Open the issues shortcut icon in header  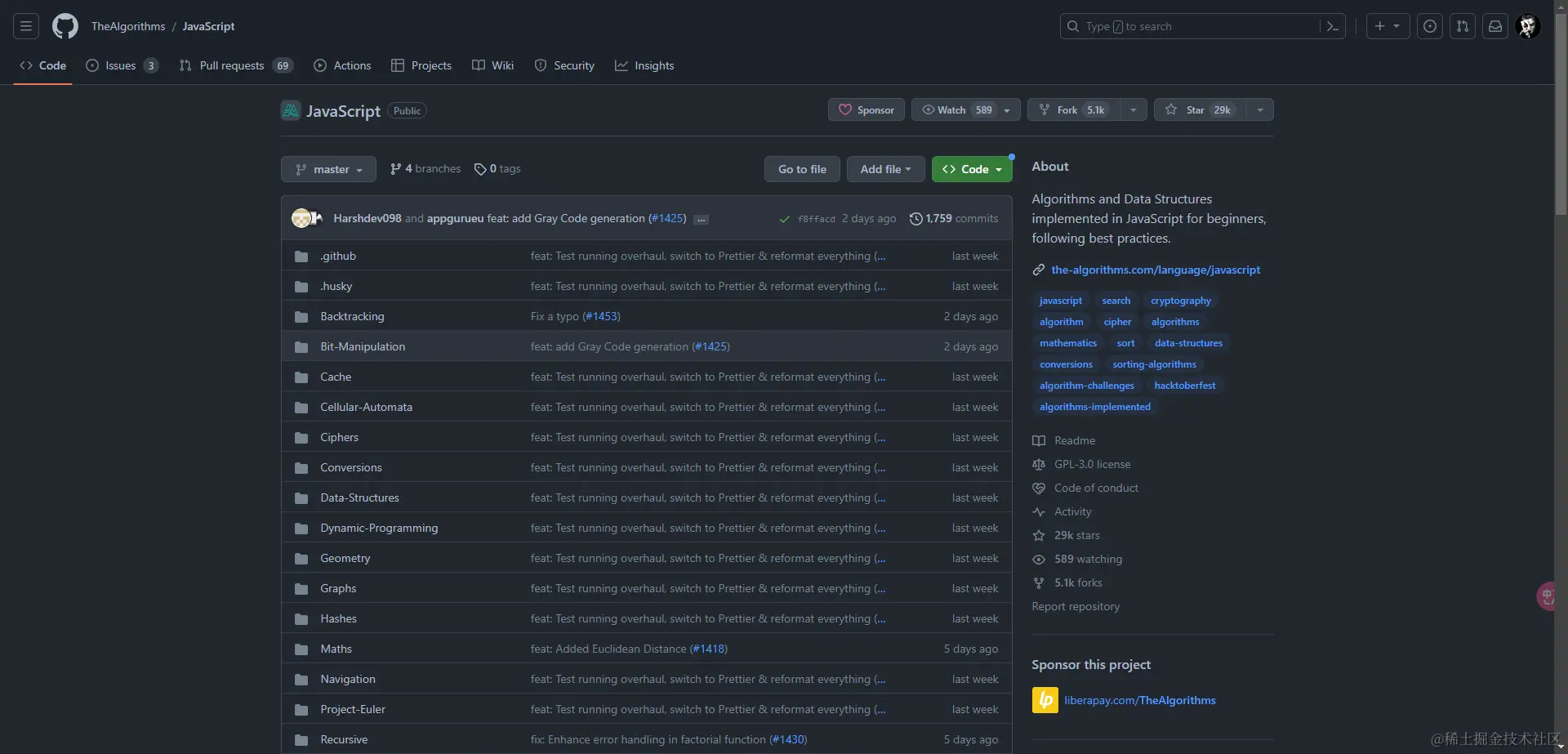(x=1430, y=26)
